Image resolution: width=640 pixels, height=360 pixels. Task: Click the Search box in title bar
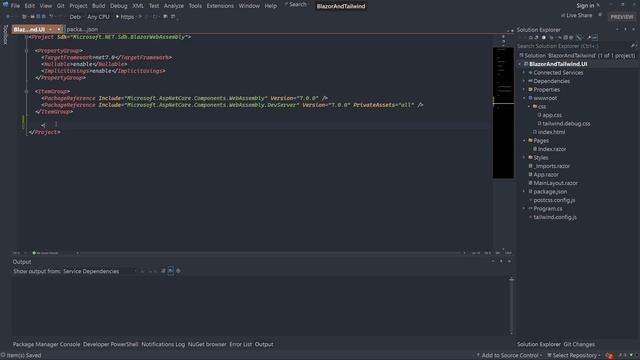pos(298,4)
